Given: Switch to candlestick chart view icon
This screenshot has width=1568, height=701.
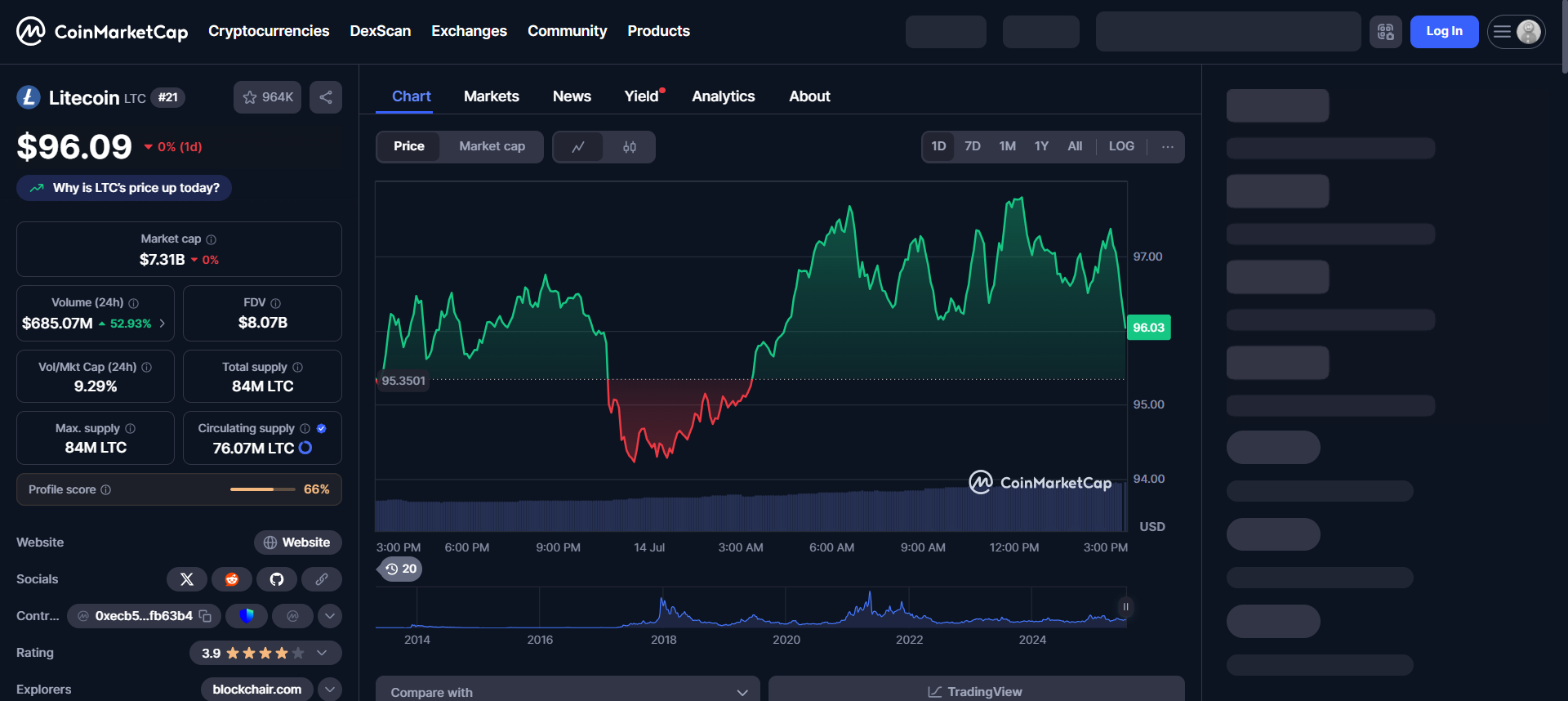Looking at the screenshot, I should [x=630, y=147].
